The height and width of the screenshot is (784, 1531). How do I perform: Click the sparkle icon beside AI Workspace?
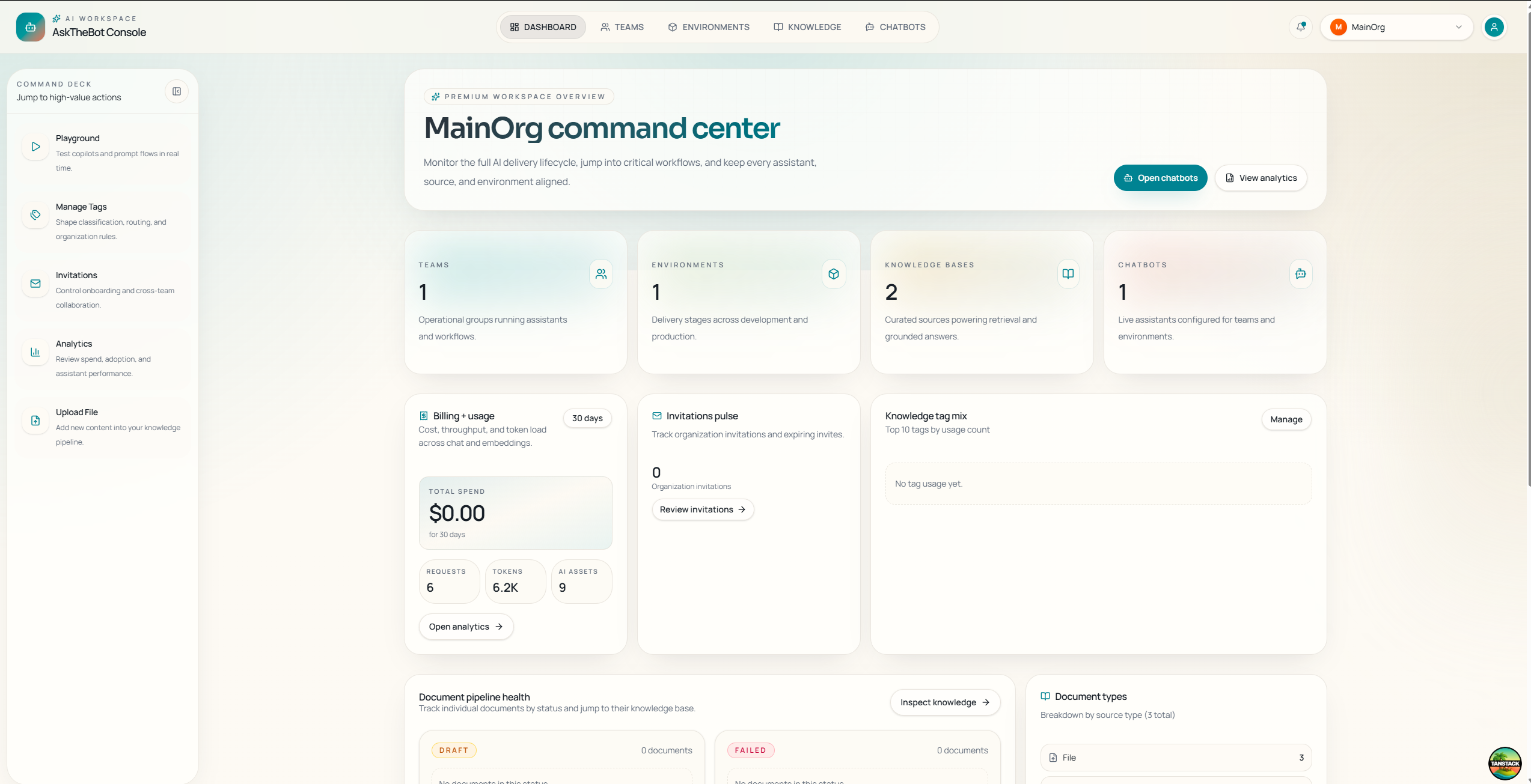[x=57, y=19]
